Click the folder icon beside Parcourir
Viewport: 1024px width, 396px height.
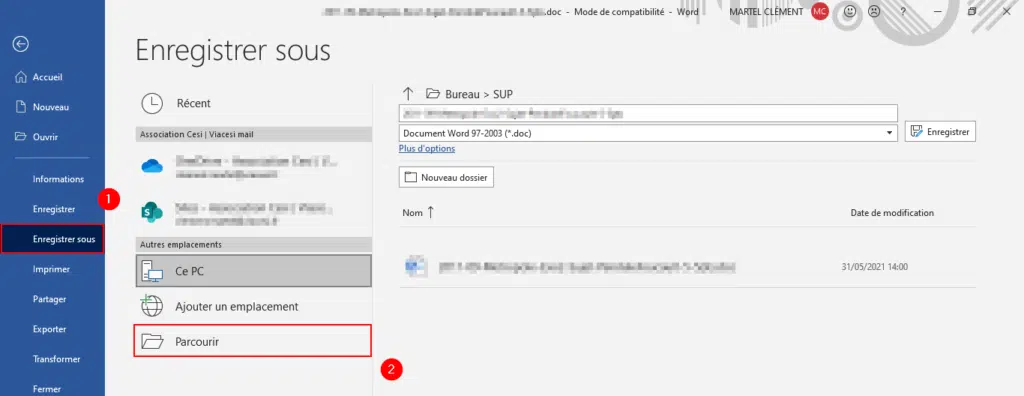point(152,341)
